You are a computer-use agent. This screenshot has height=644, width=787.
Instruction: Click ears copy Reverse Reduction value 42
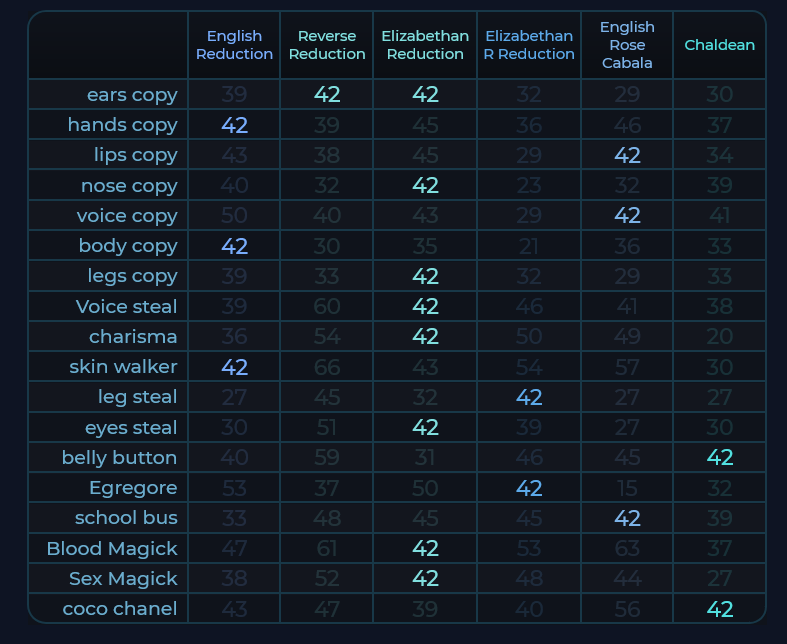(x=327, y=95)
